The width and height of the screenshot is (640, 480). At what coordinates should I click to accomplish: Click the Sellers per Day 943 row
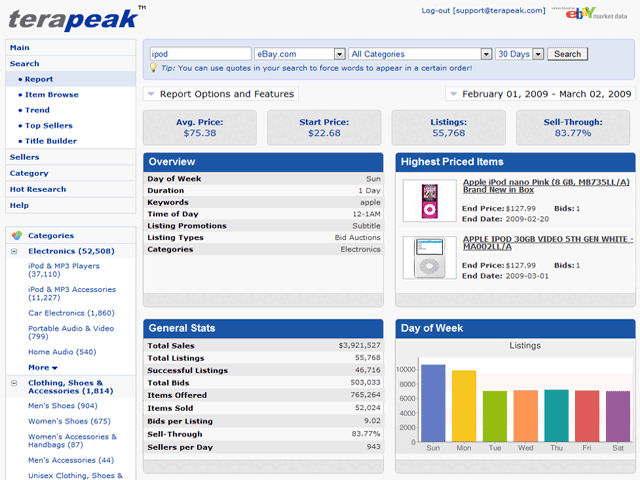pyautogui.click(x=263, y=447)
